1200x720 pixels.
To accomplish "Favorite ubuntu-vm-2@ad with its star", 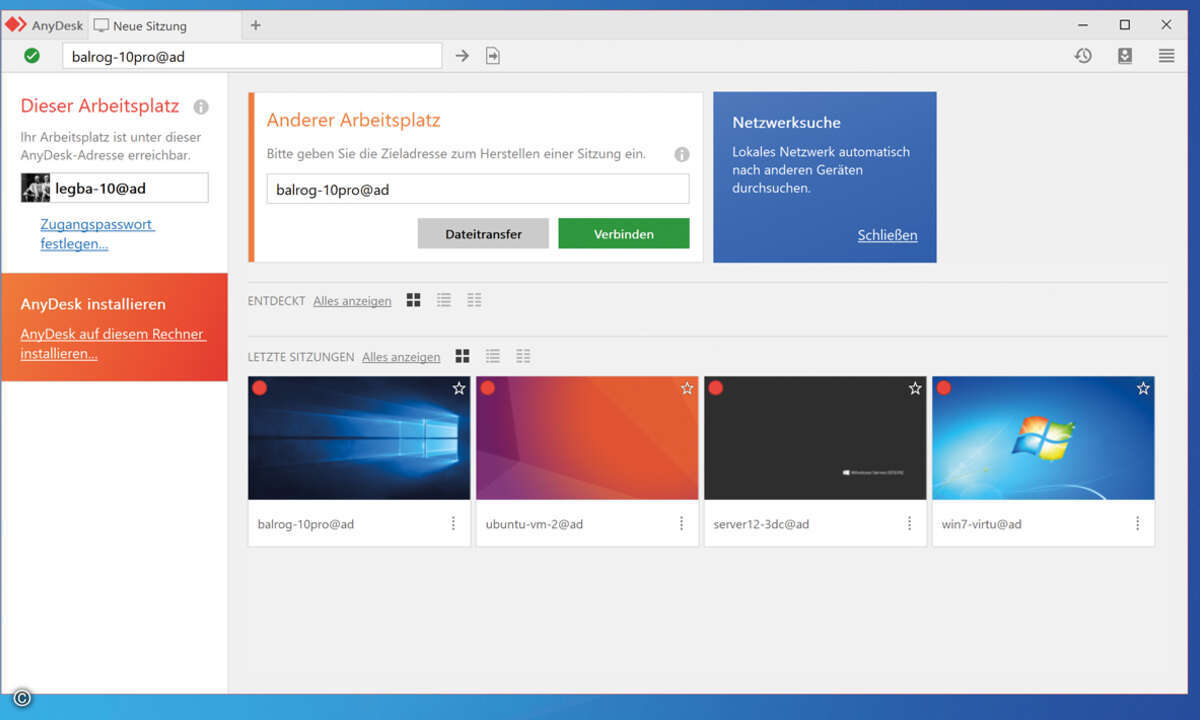I will click(x=687, y=388).
